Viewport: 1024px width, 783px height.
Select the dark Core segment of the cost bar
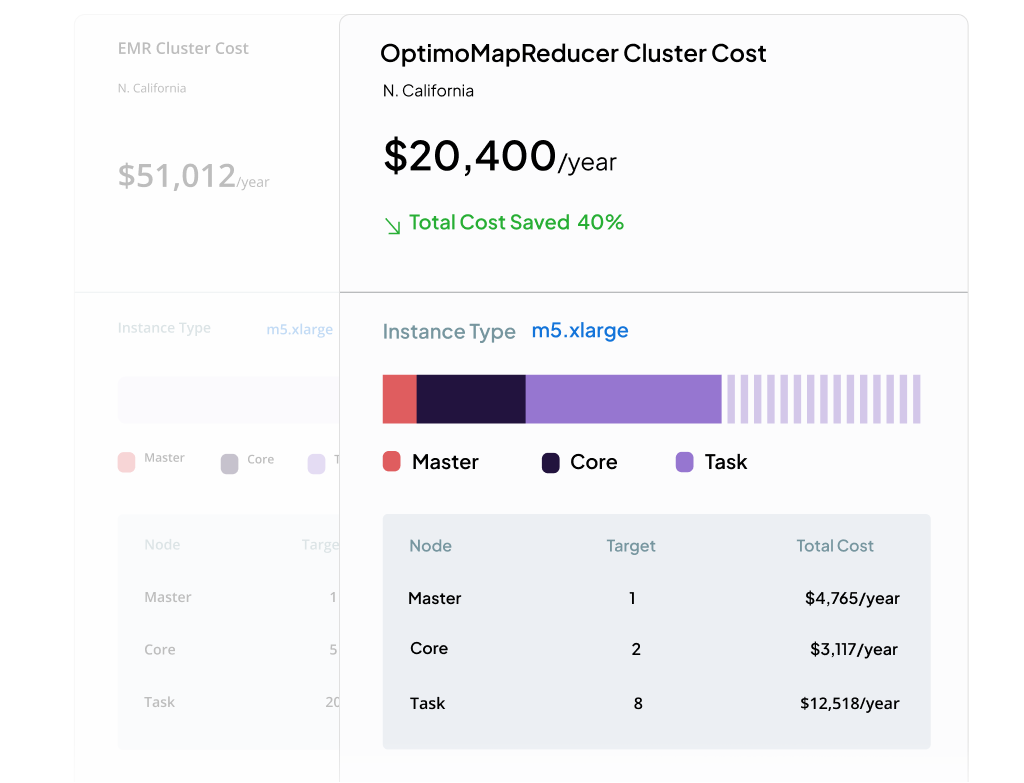pyautogui.click(x=471, y=399)
